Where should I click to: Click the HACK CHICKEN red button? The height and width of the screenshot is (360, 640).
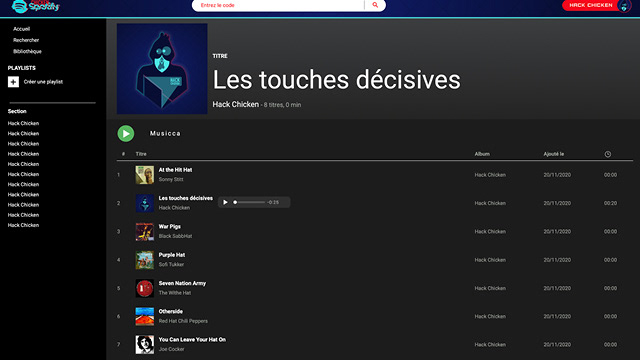click(x=591, y=5)
